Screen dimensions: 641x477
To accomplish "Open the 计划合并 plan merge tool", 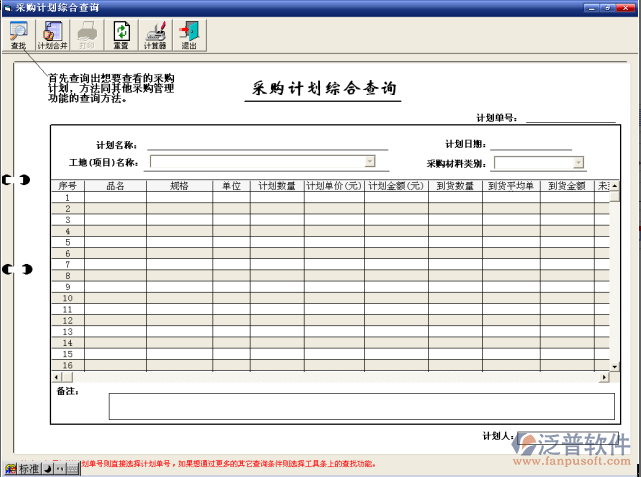I will click(x=52, y=35).
